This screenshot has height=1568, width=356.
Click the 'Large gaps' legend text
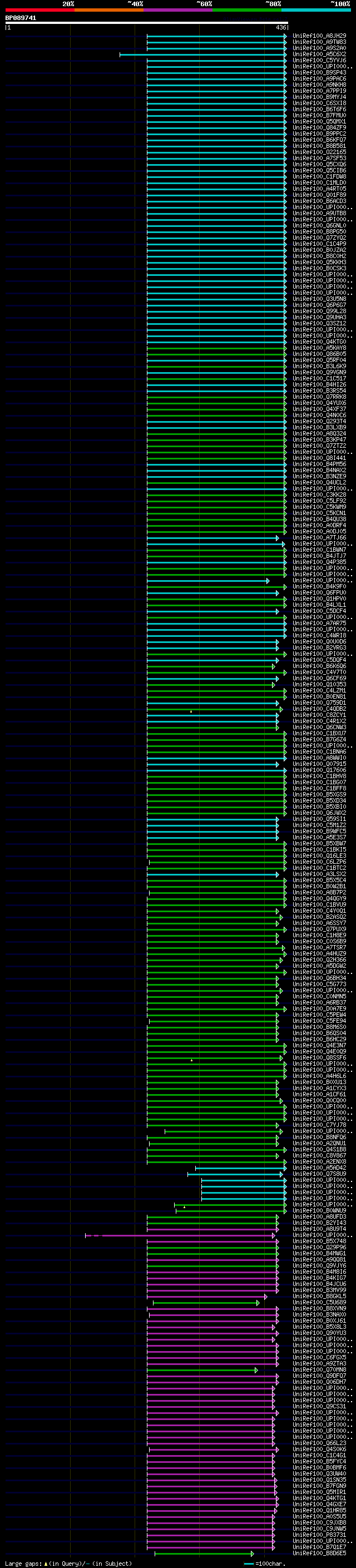(x=23, y=1563)
